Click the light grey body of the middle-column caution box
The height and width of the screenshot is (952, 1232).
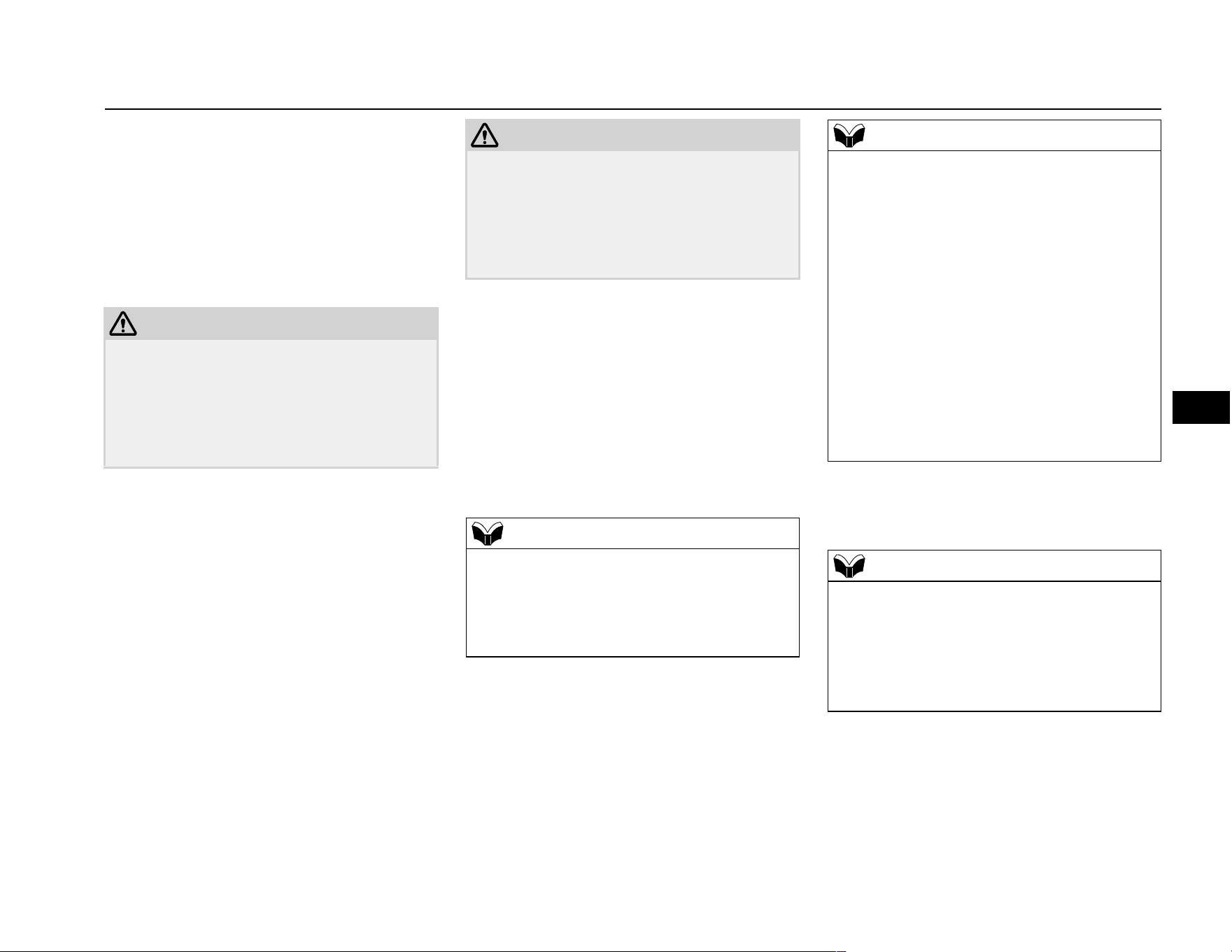632,215
